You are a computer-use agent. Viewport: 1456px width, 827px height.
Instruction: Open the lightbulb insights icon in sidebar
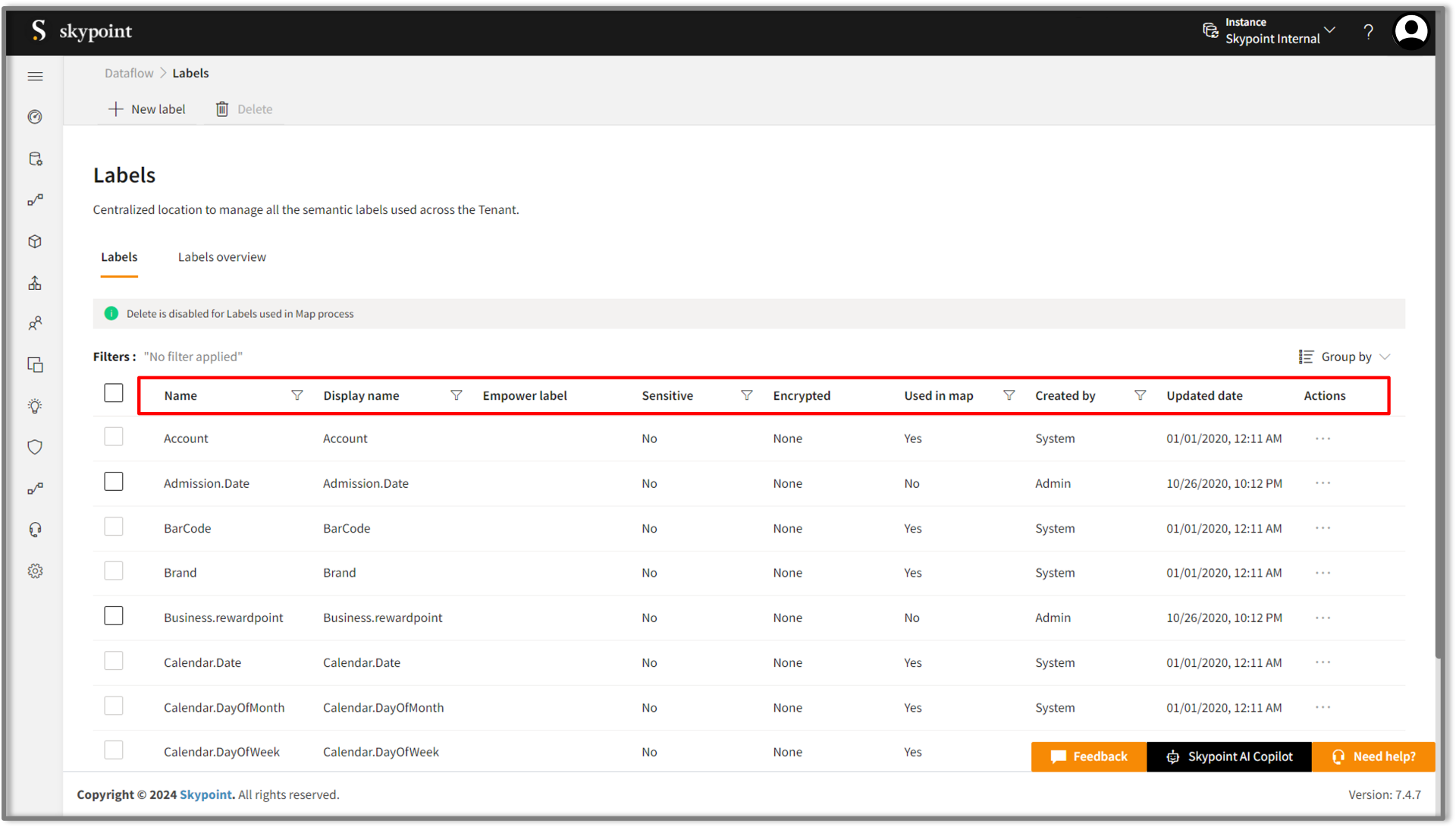35,406
